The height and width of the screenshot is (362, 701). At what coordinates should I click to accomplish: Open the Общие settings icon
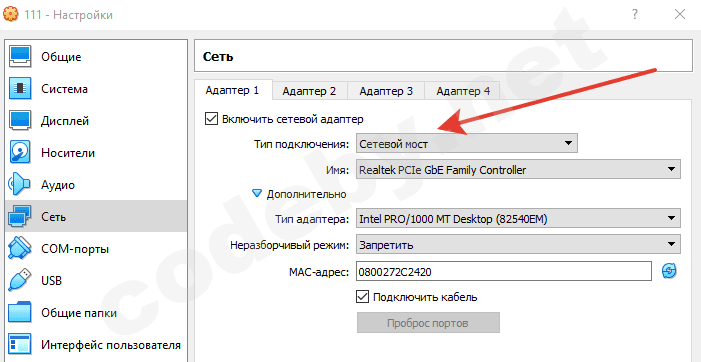click(20, 57)
